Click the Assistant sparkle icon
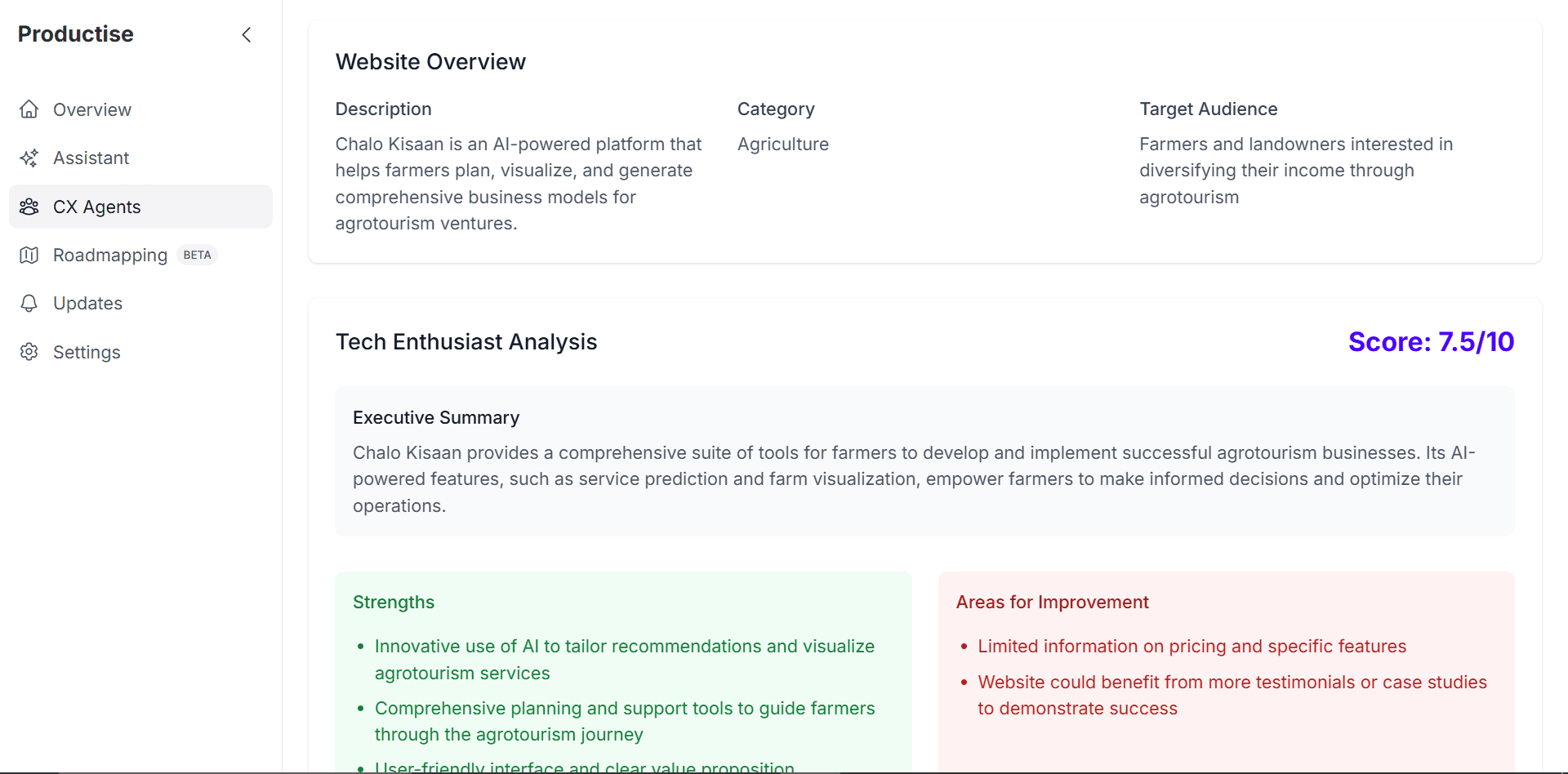Image resolution: width=1568 pixels, height=774 pixels. coord(29,158)
